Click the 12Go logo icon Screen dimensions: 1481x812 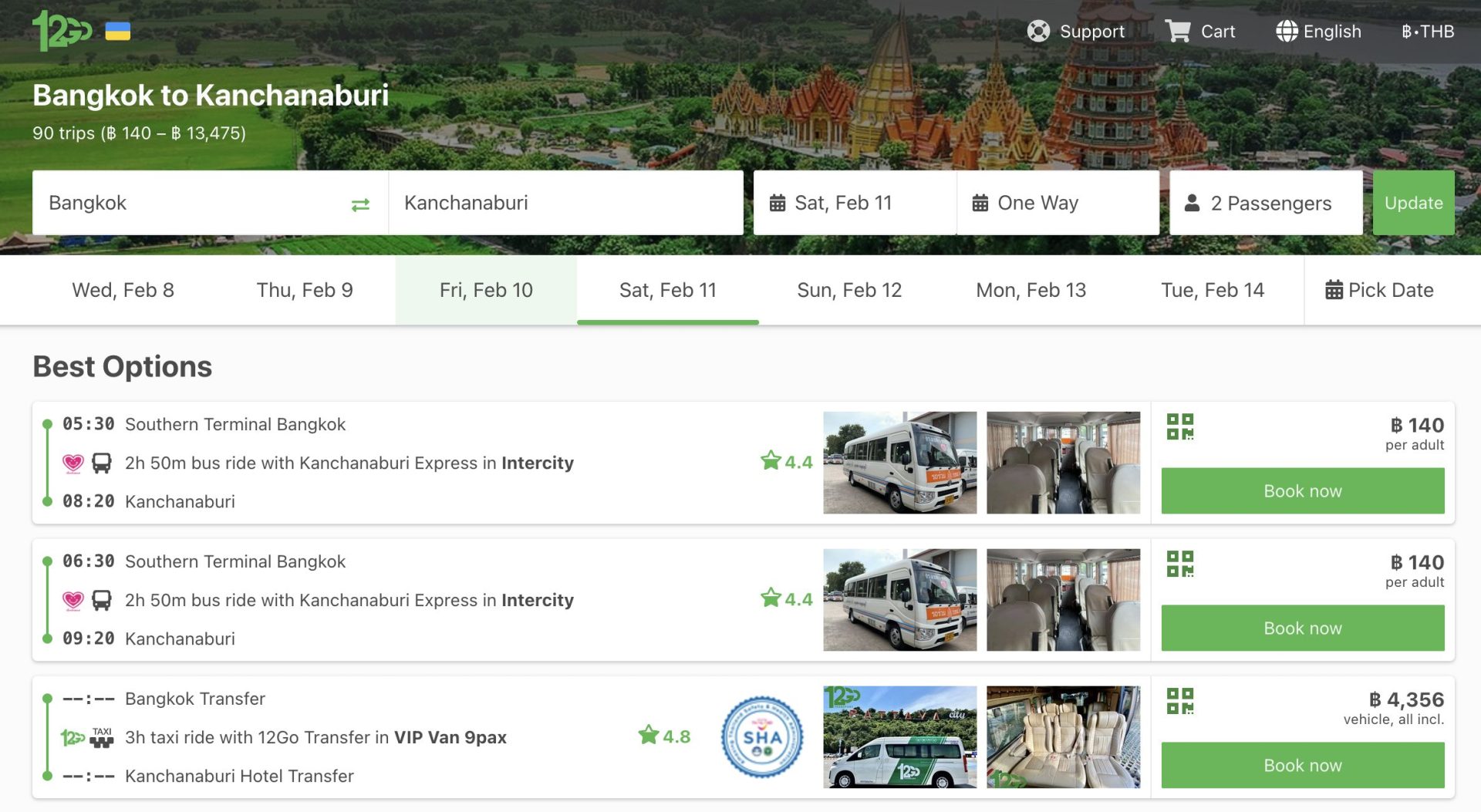click(62, 31)
